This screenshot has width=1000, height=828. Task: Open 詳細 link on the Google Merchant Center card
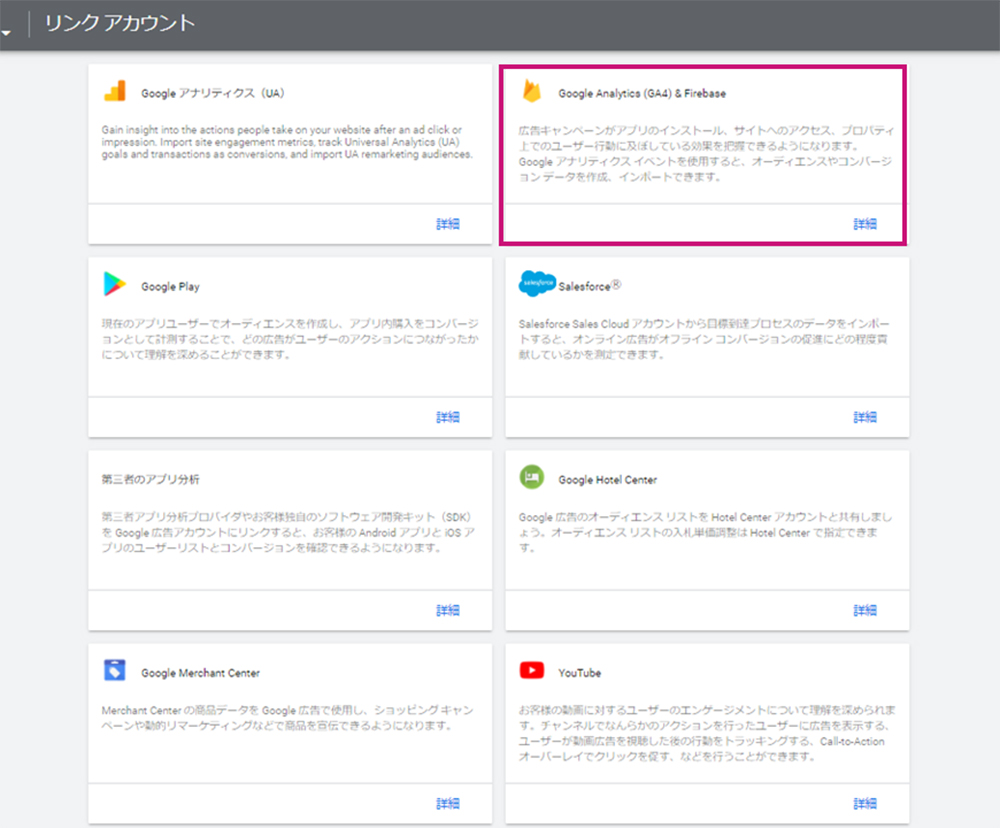[448, 804]
